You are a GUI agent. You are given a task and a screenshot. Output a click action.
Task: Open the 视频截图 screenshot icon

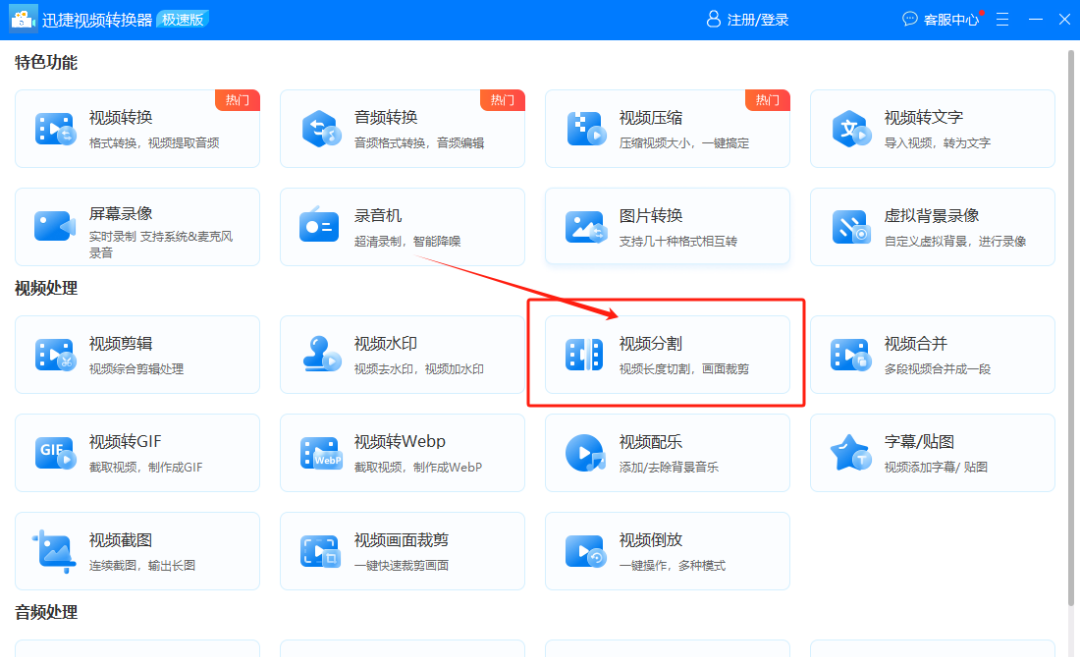coord(54,551)
